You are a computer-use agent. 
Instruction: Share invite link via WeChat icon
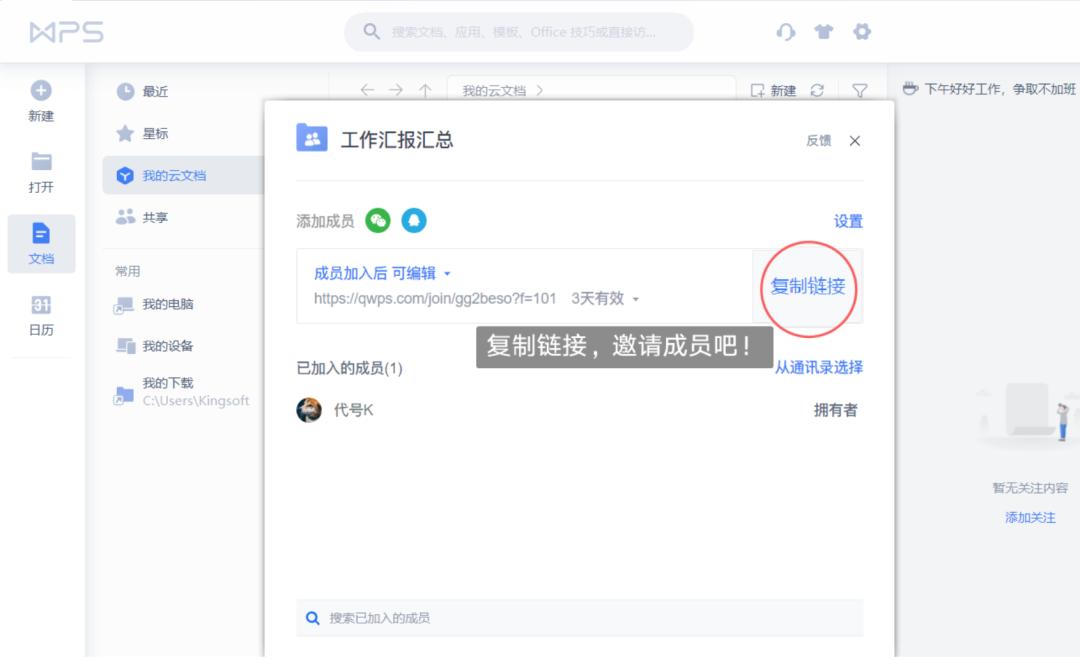pyautogui.click(x=377, y=221)
